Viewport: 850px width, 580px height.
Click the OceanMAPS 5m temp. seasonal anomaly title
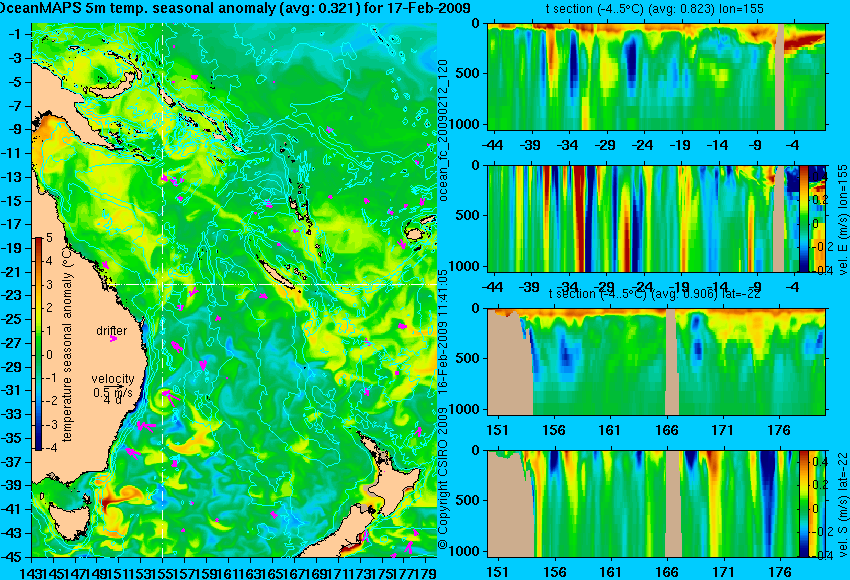point(235,8)
